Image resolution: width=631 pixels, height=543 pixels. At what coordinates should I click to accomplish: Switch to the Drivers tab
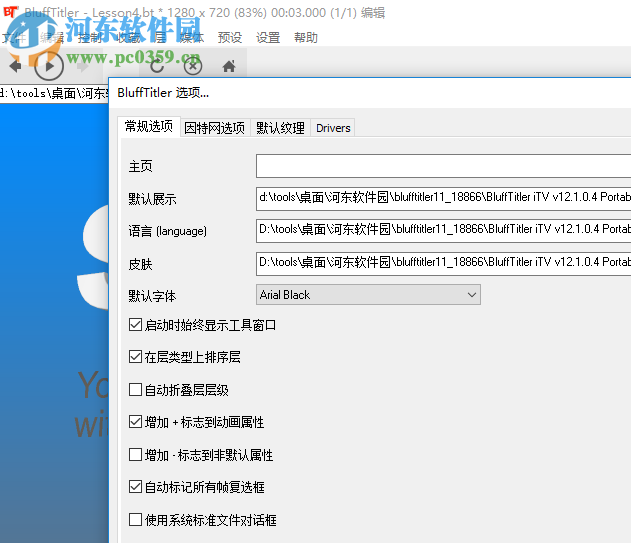click(333, 128)
